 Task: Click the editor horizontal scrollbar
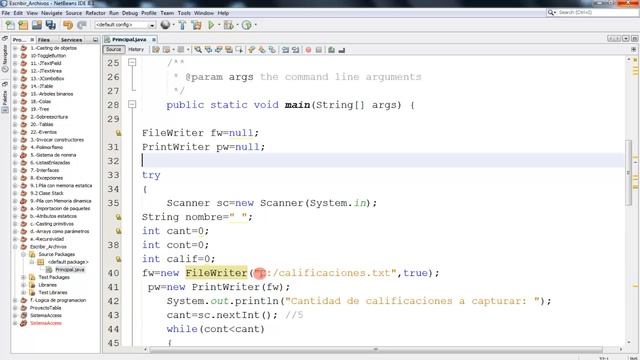(376, 350)
